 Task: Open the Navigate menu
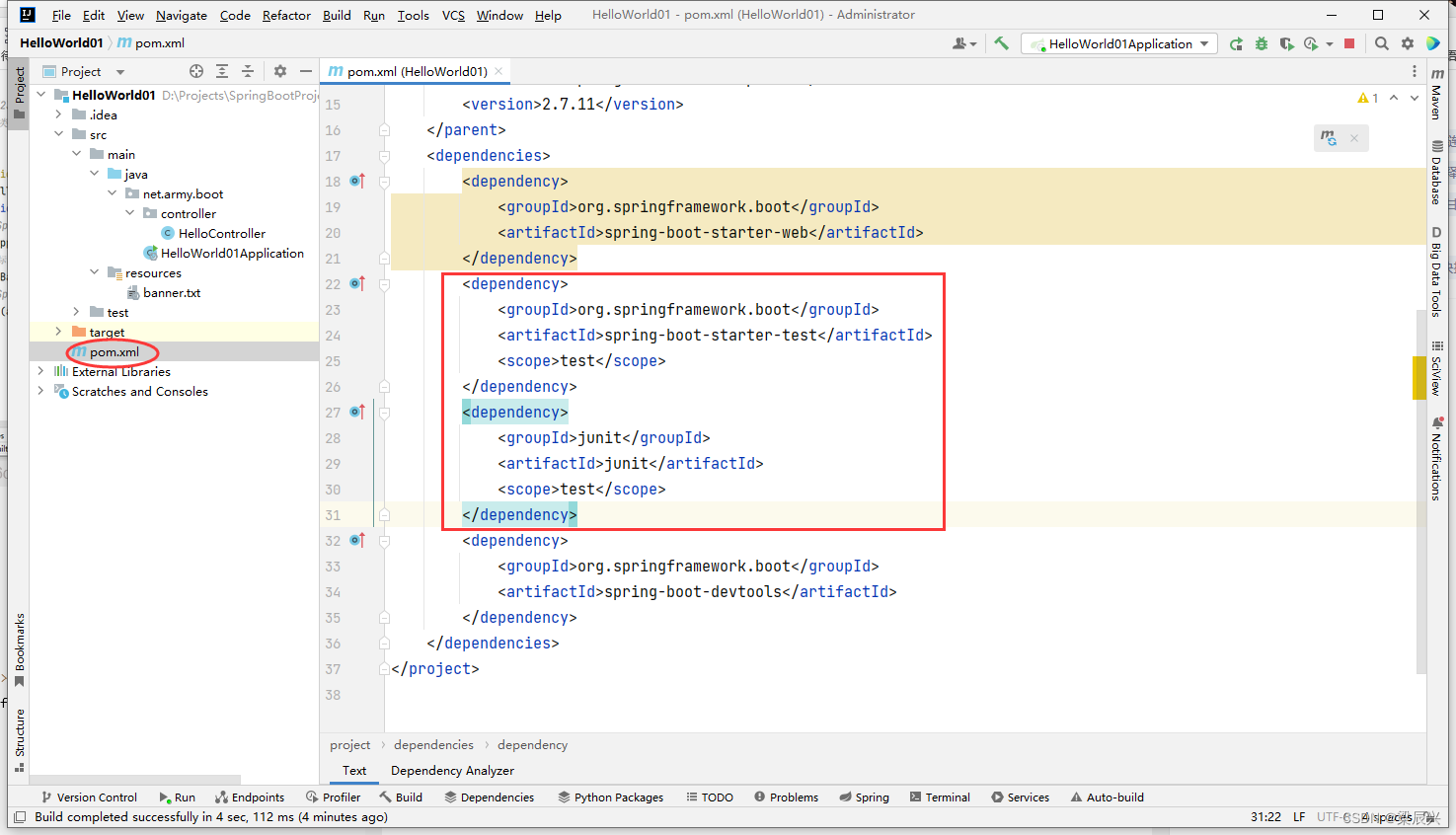point(182,15)
